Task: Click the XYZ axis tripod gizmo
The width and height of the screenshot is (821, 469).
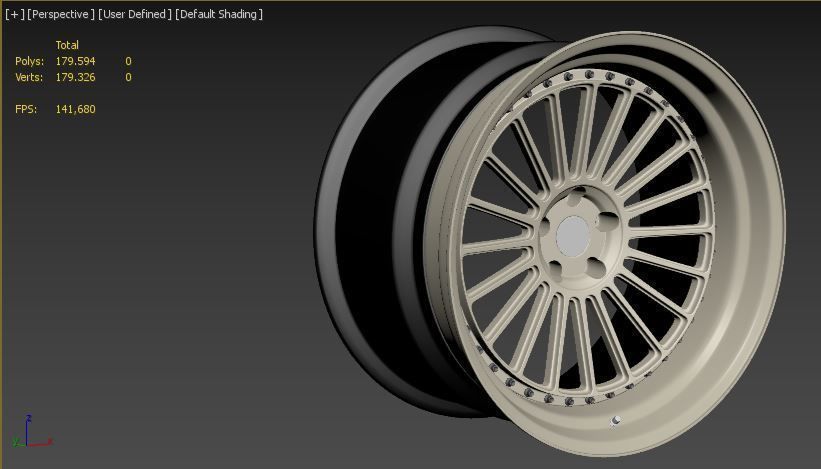Action: click(31, 432)
